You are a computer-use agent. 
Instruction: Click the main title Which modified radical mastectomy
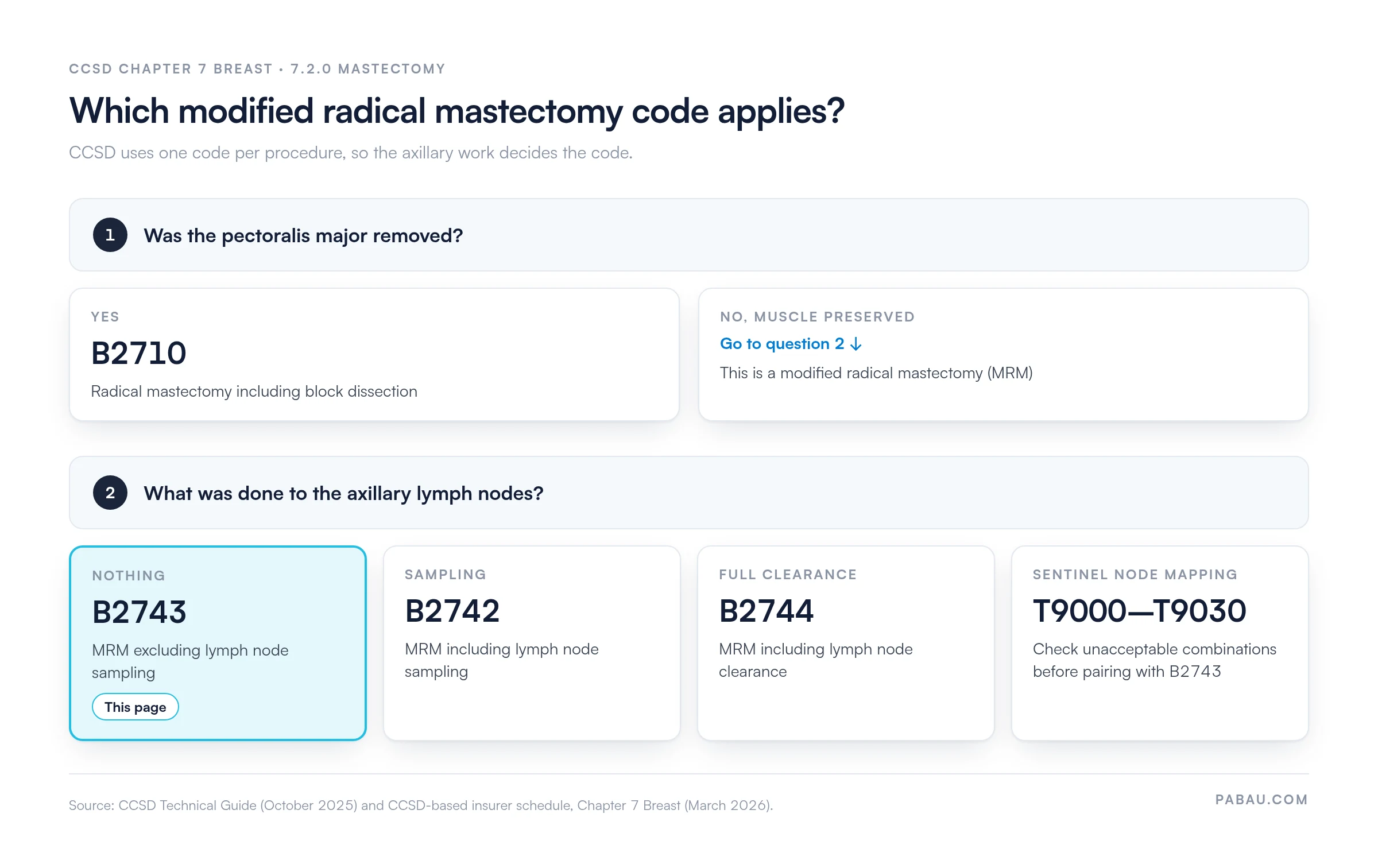(x=456, y=111)
